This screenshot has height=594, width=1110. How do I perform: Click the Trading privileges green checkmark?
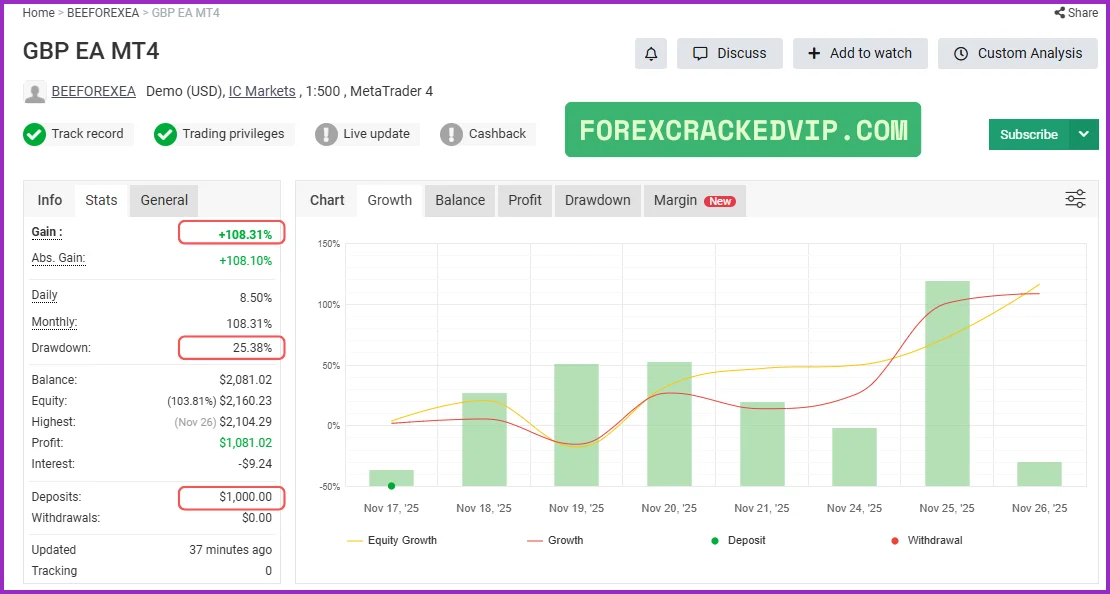click(165, 134)
